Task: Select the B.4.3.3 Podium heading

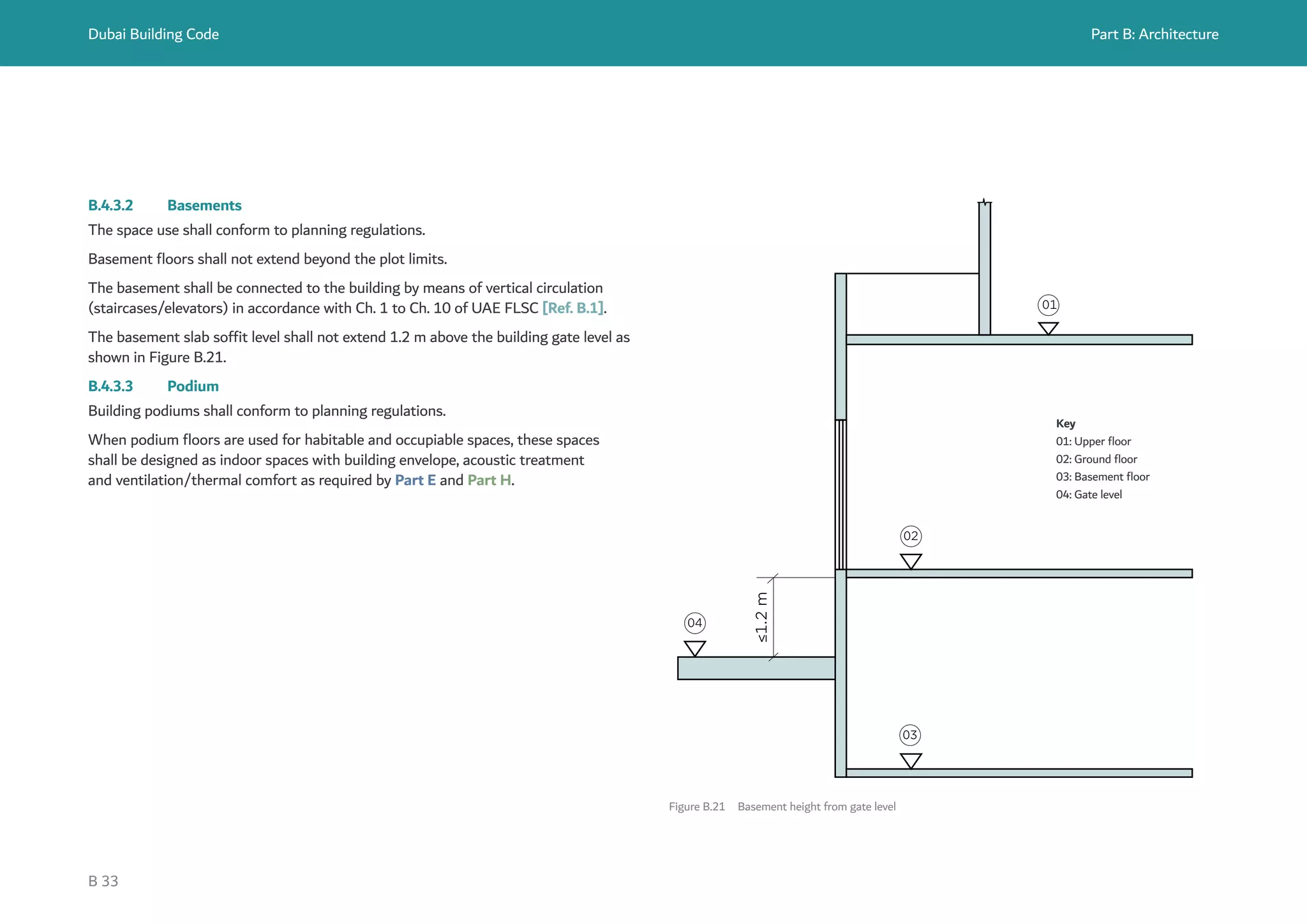Action: pyautogui.click(x=153, y=386)
